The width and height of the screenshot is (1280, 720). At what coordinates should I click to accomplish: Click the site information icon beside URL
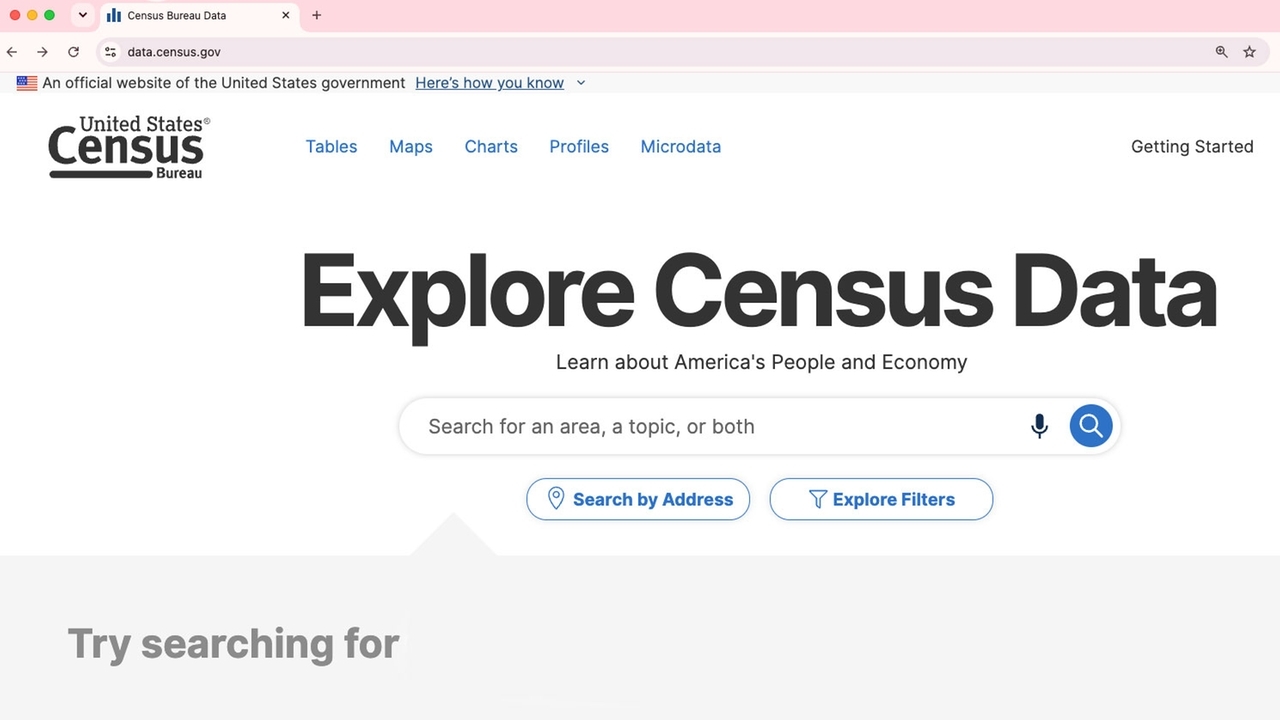(x=111, y=52)
